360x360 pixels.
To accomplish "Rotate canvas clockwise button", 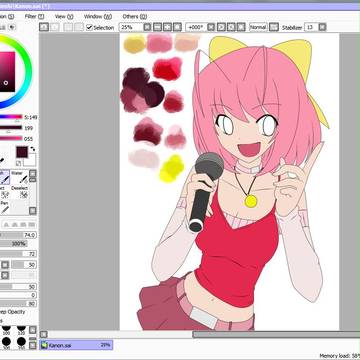I will [x=231, y=27].
